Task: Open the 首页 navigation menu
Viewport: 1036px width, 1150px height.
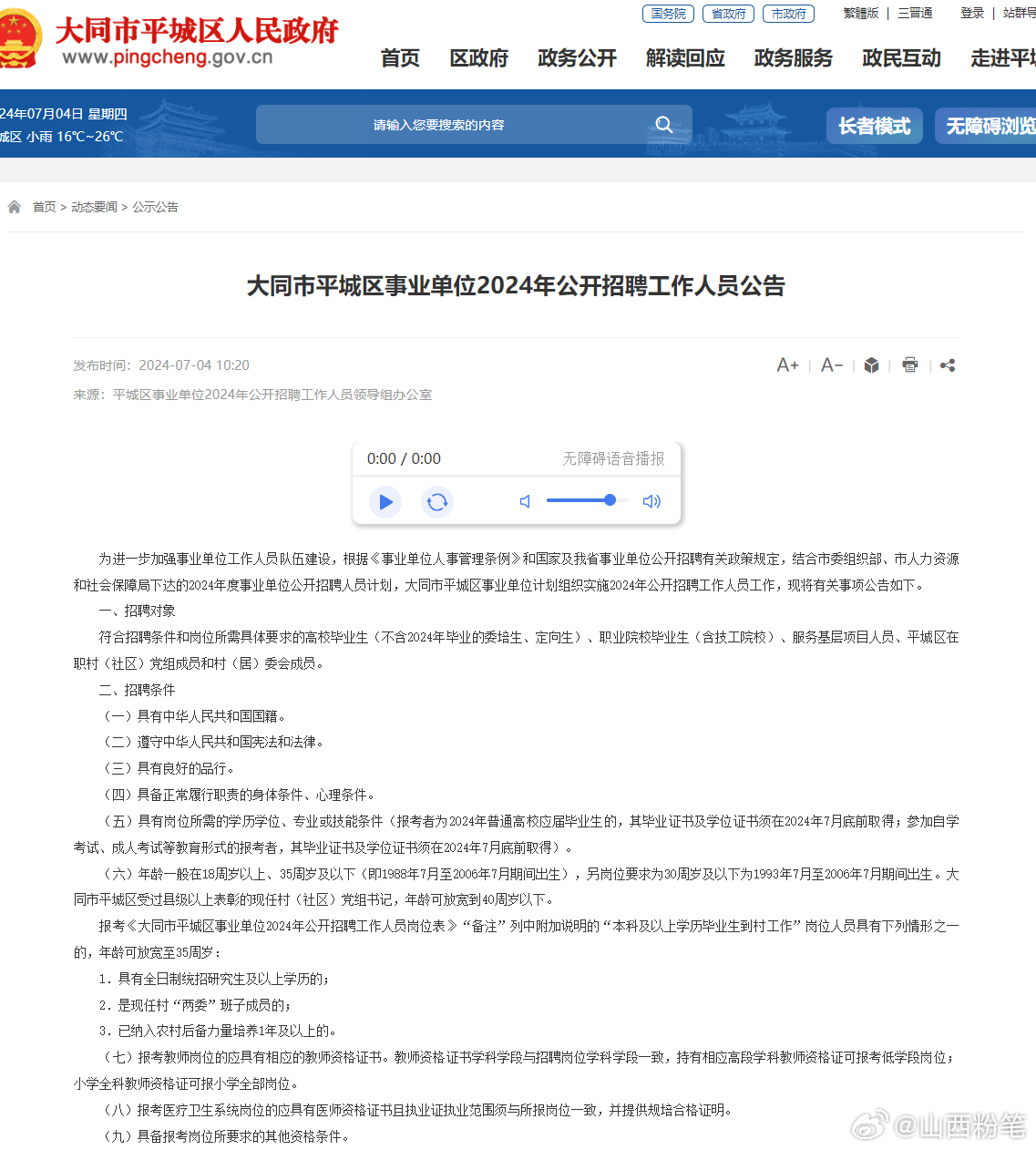Action: click(400, 58)
